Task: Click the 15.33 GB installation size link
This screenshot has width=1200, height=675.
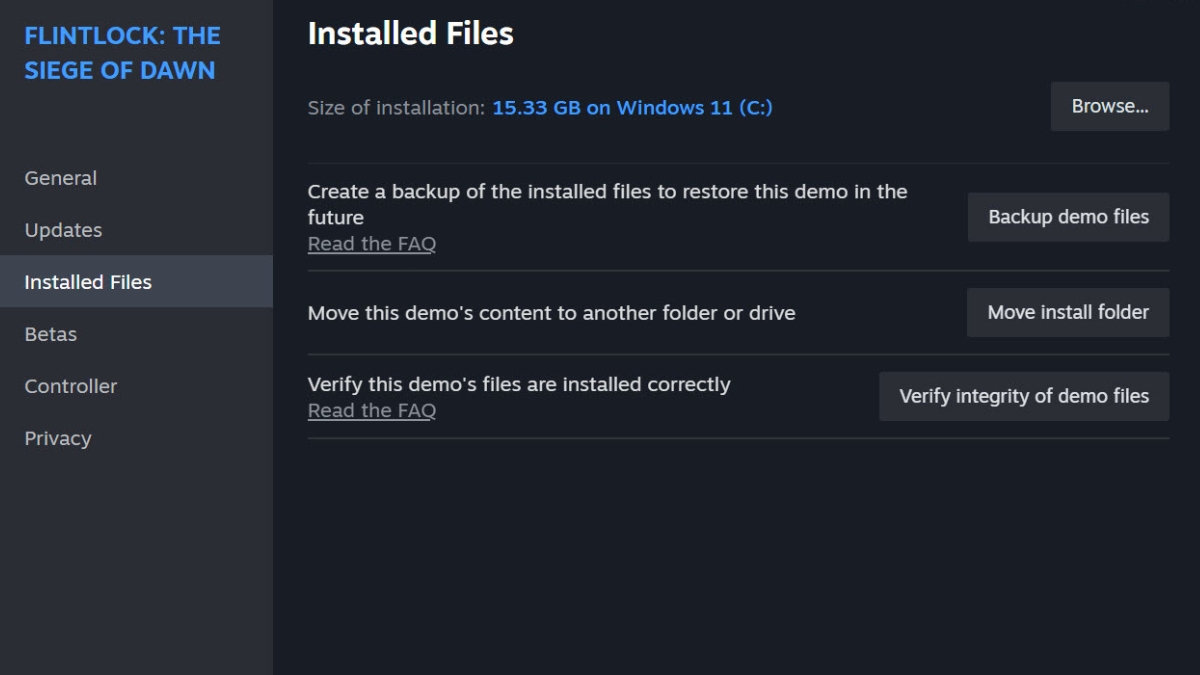Action: click(631, 107)
